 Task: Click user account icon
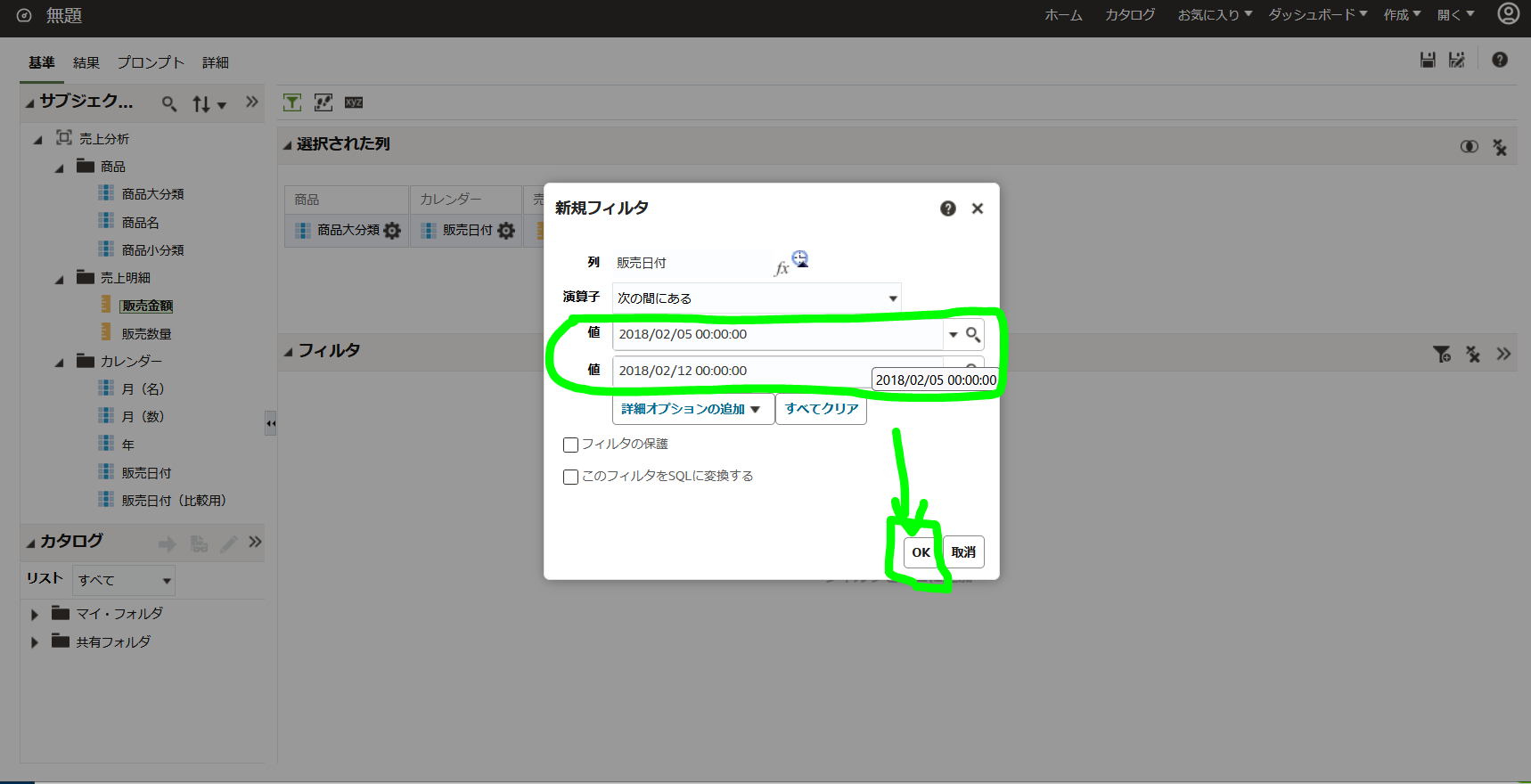[1508, 14]
